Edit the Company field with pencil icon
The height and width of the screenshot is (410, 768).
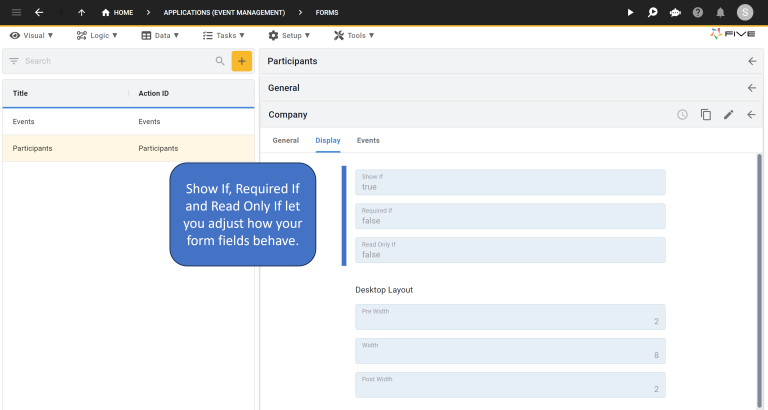tap(728, 115)
